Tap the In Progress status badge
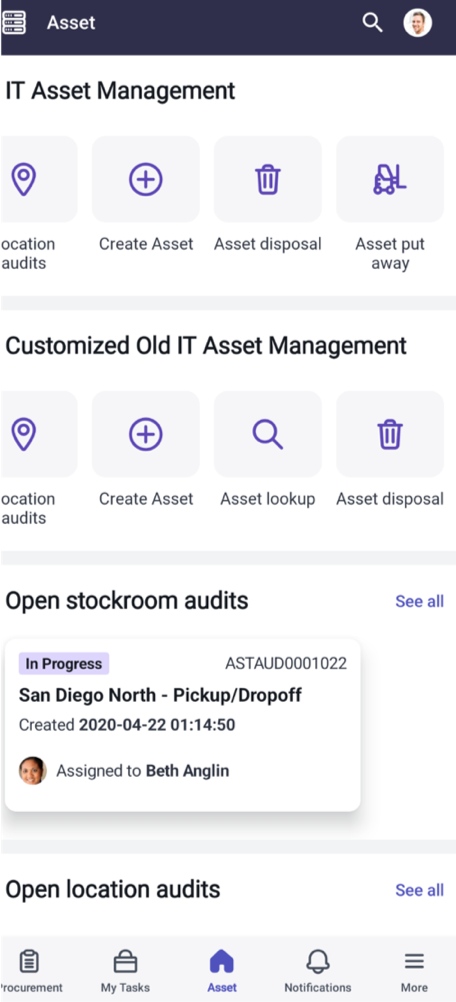The width and height of the screenshot is (456, 1002). tap(64, 664)
